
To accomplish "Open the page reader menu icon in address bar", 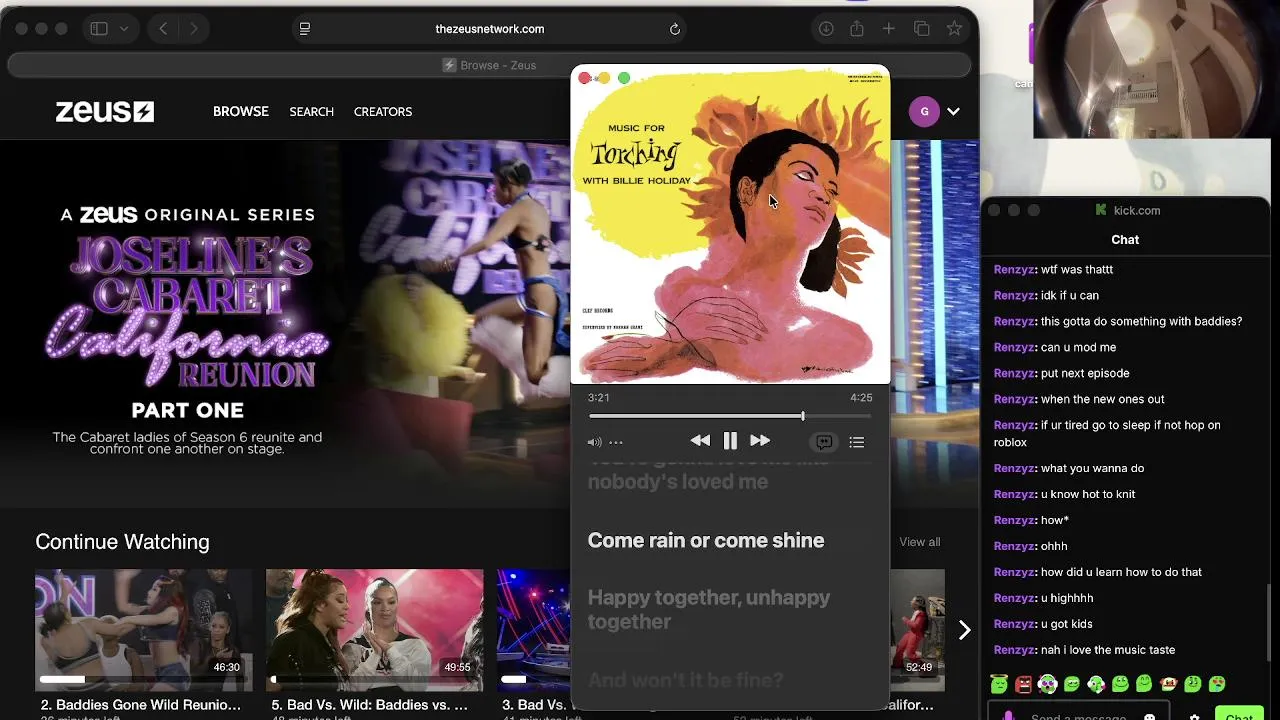I will coord(305,29).
